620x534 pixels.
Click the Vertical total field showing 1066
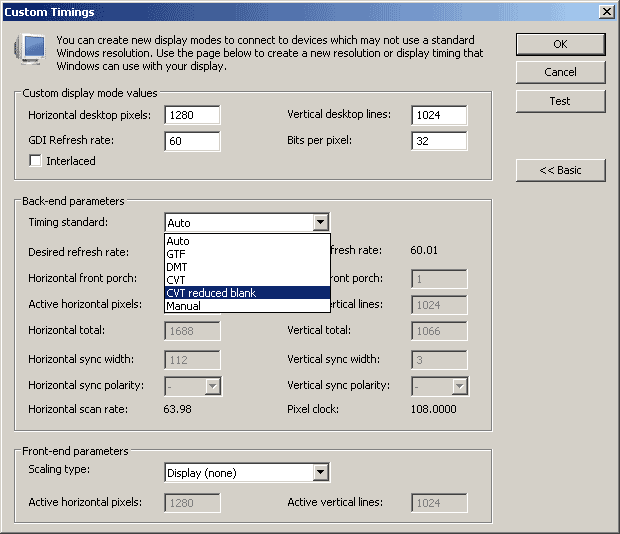click(439, 331)
